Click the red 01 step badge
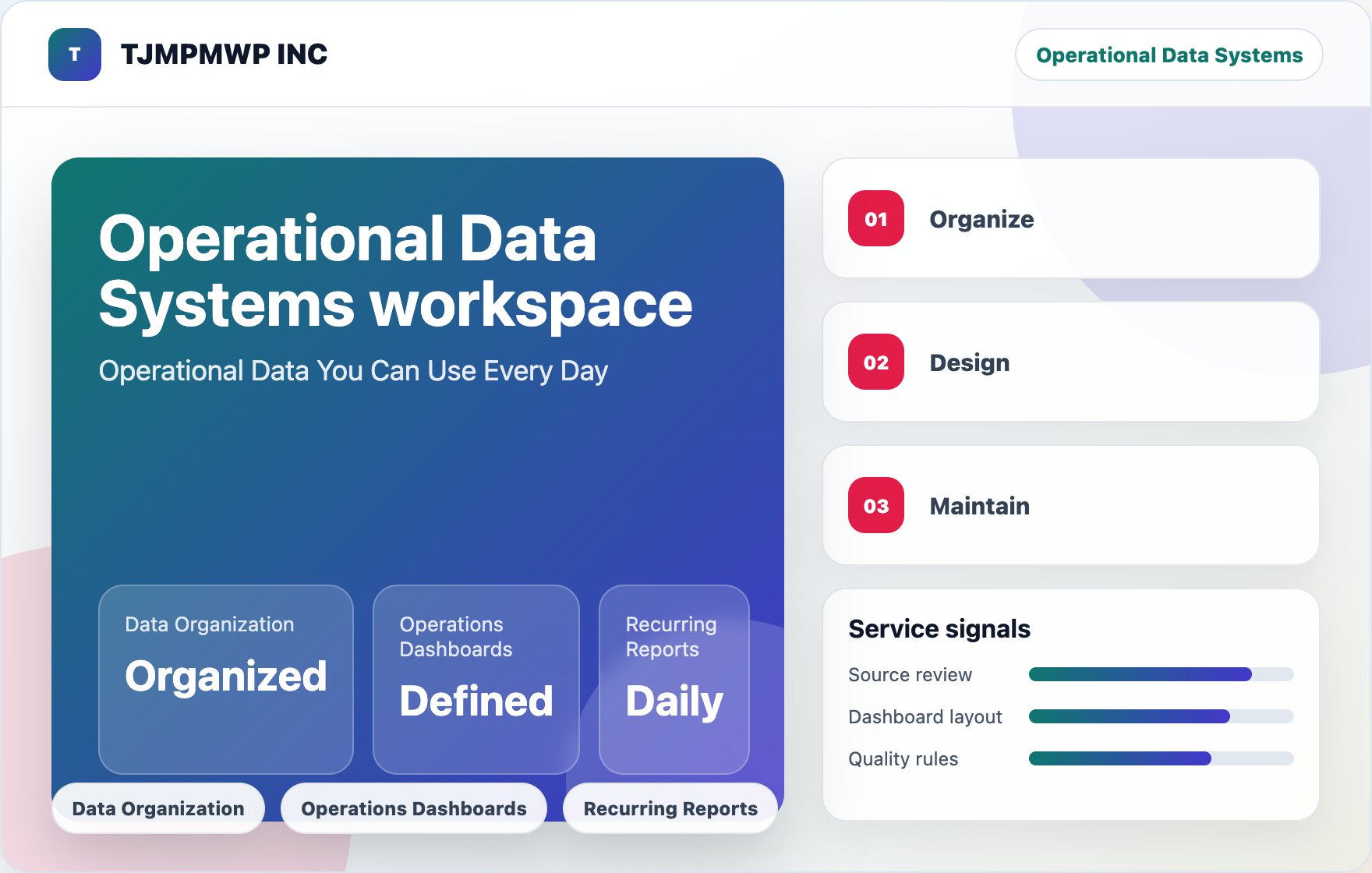Image resolution: width=1372 pixels, height=873 pixels. [876, 218]
